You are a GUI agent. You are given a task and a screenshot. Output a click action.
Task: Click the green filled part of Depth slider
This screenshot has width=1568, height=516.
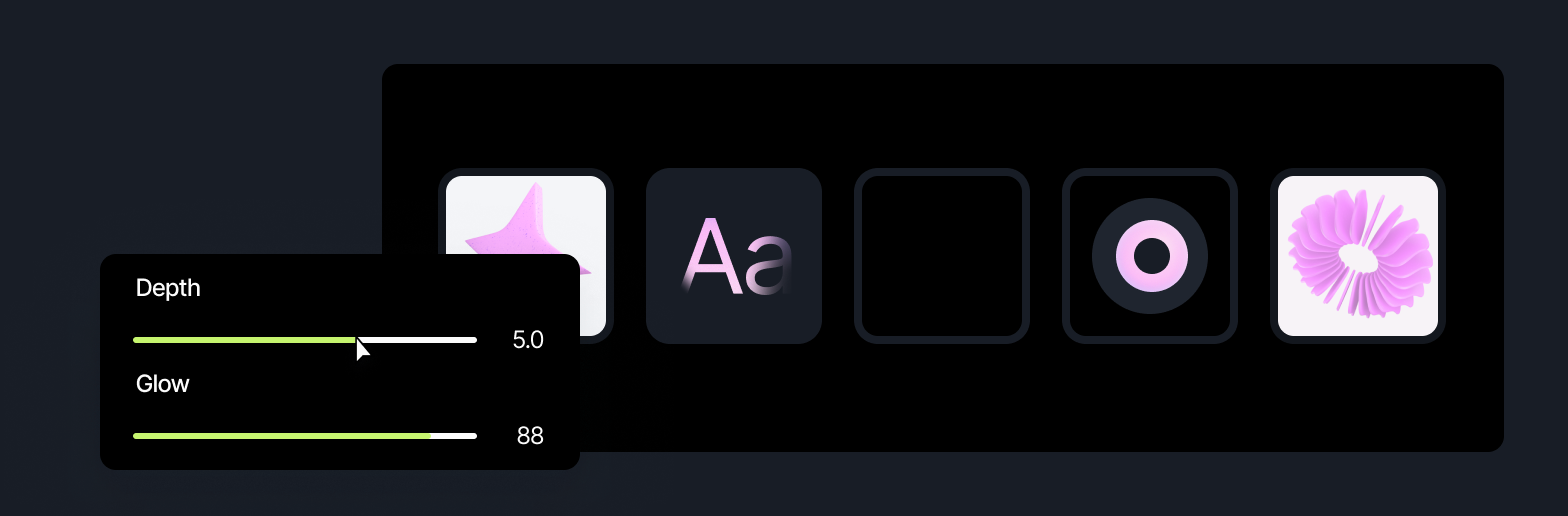click(x=245, y=340)
